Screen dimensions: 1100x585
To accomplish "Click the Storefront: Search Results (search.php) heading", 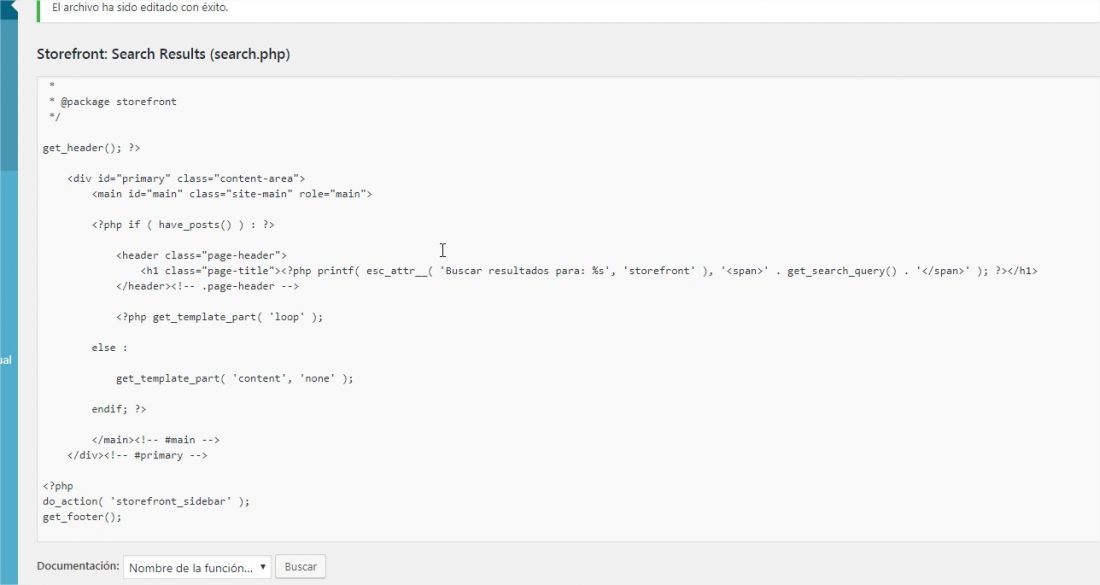I will 163,54.
